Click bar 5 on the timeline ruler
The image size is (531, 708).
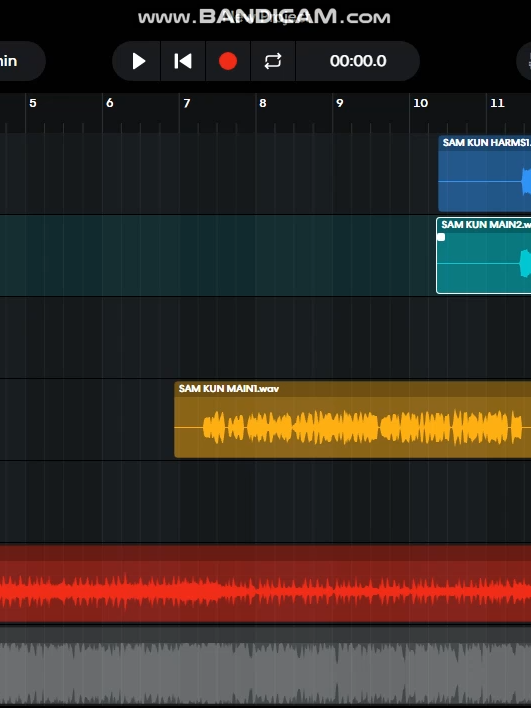click(x=33, y=103)
